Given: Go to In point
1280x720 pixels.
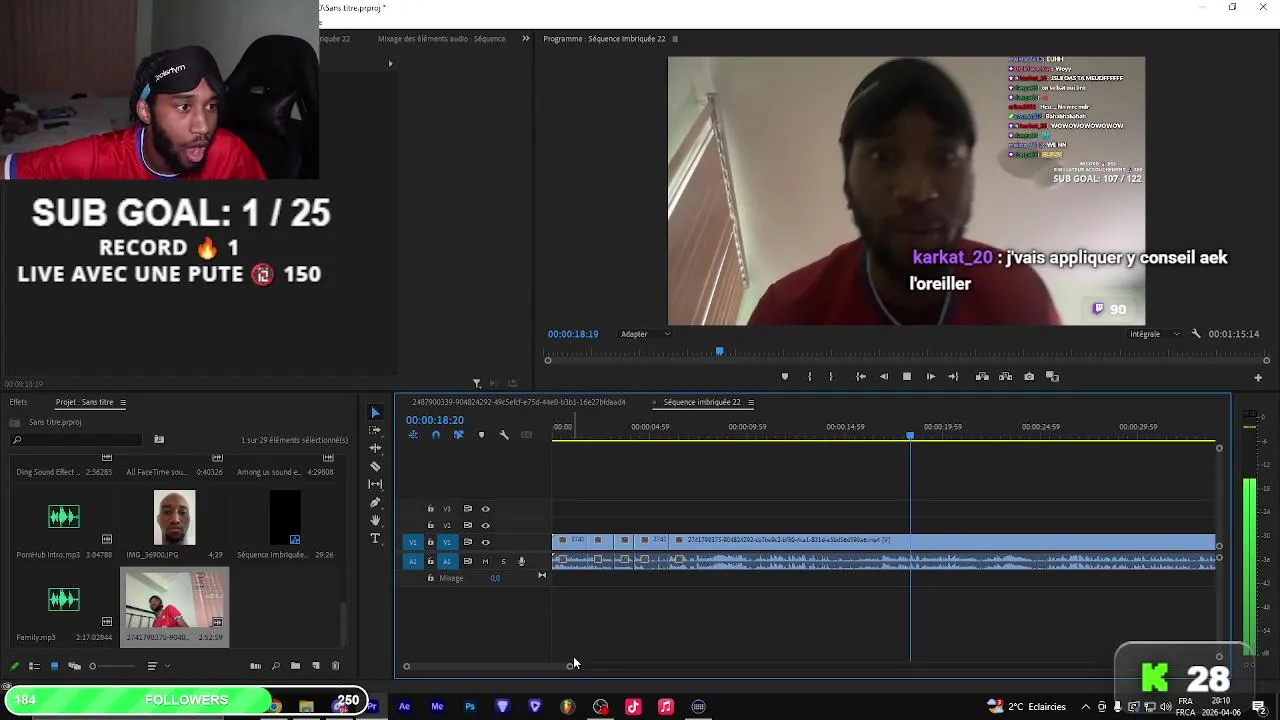Looking at the screenshot, I should pyautogui.click(x=861, y=377).
